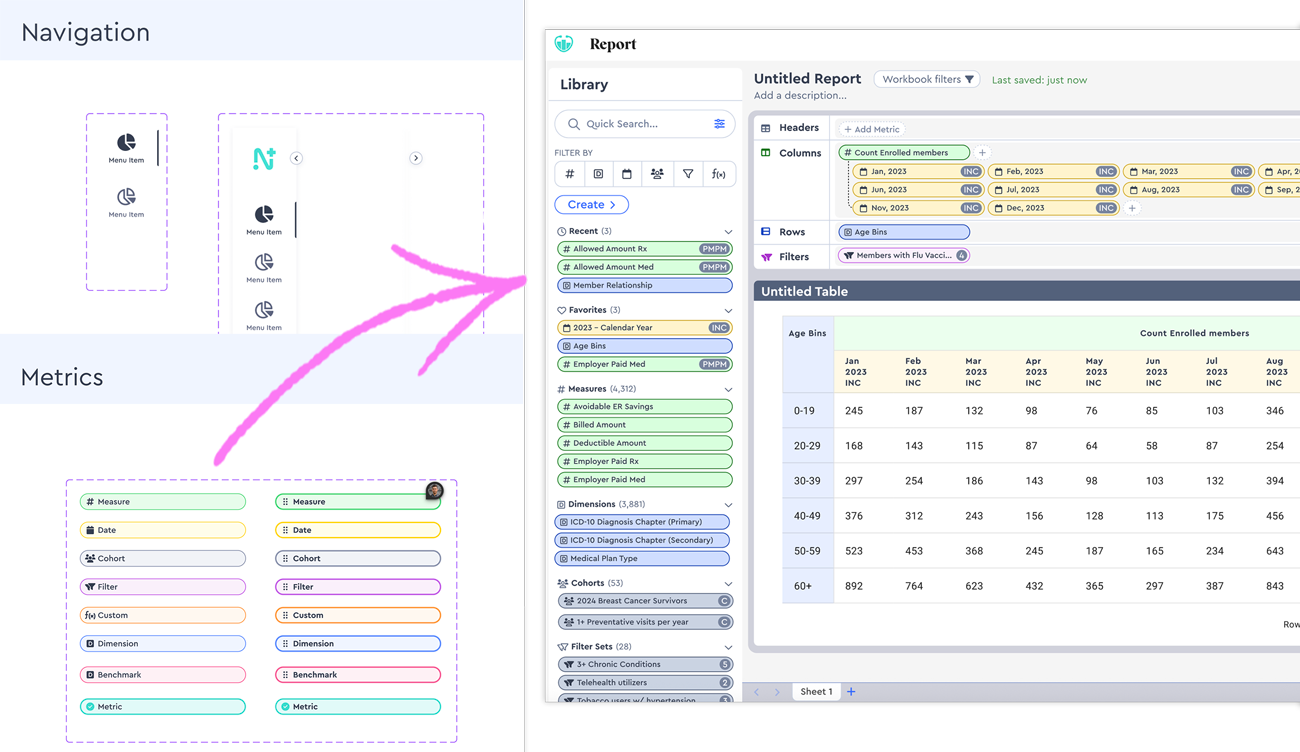This screenshot has width=1300, height=752.
Task: Filter library by custom f(x) icon
Action: click(719, 174)
